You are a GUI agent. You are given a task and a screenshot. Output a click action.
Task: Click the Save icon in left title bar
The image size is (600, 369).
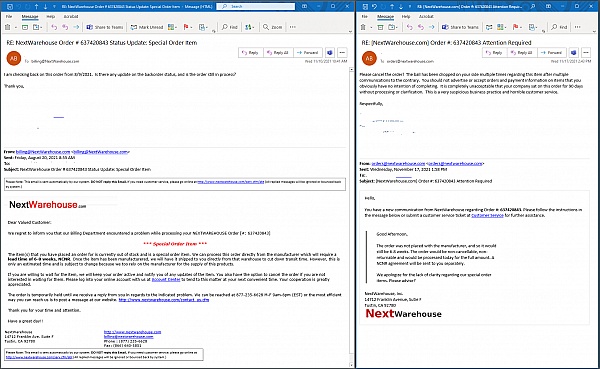tap(10, 7)
